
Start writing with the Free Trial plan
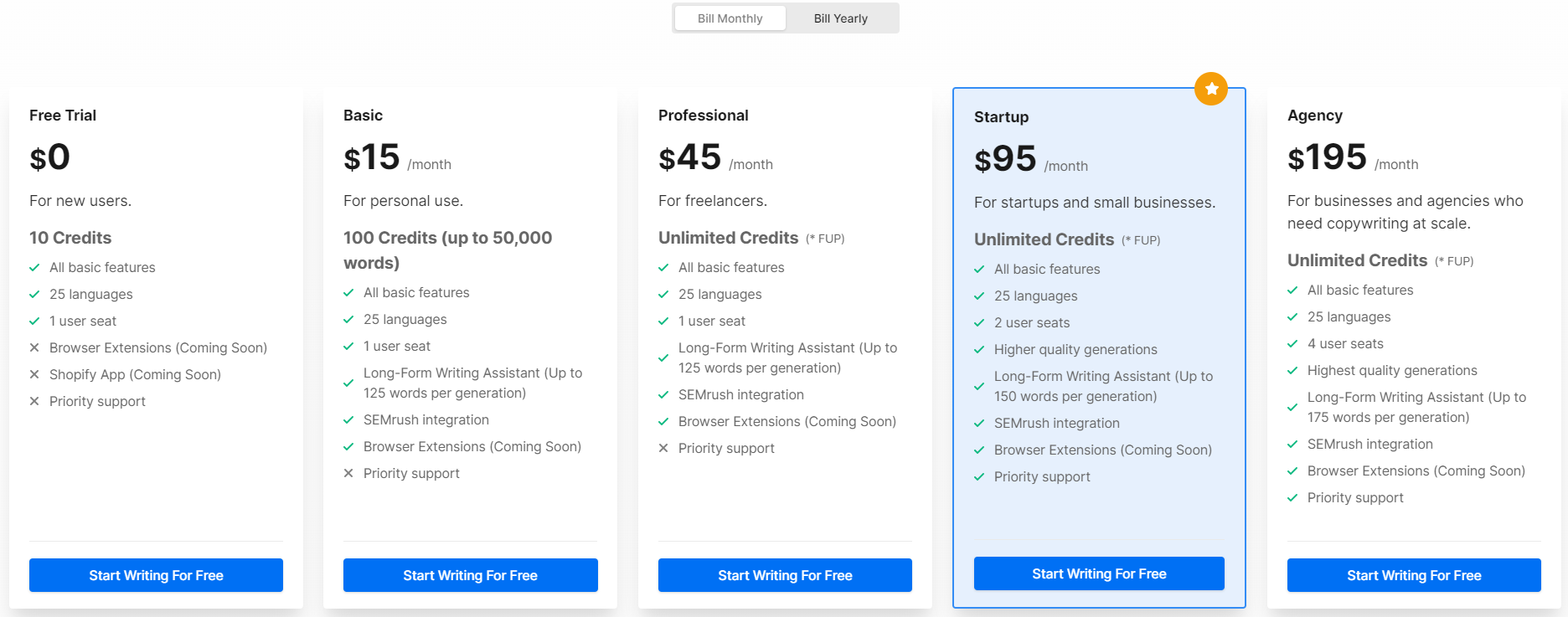coord(156,575)
